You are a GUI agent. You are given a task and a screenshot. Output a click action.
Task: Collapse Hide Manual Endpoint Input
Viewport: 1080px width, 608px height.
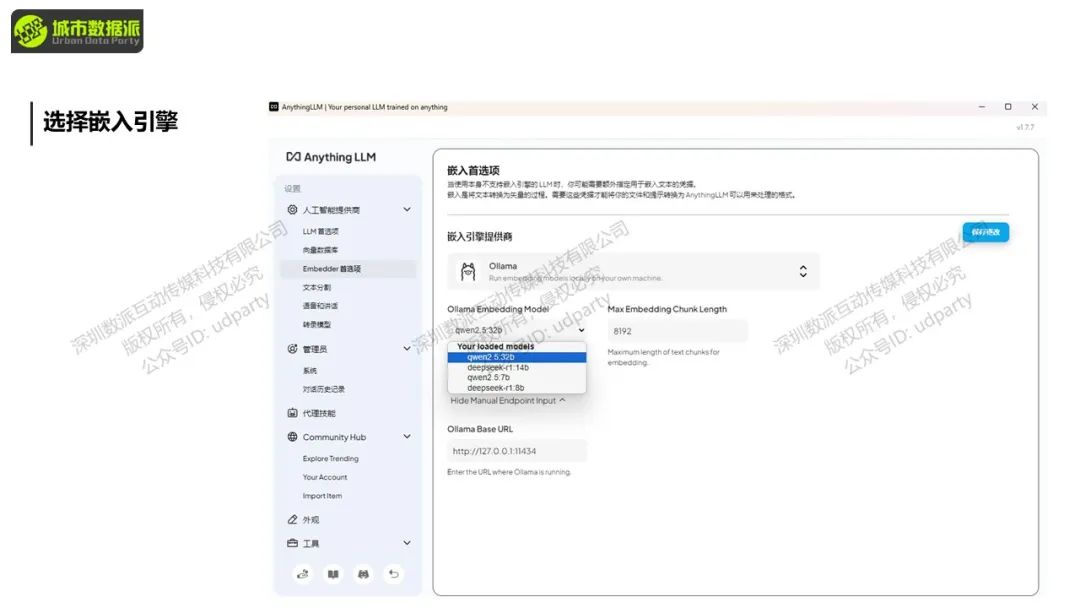(508, 400)
